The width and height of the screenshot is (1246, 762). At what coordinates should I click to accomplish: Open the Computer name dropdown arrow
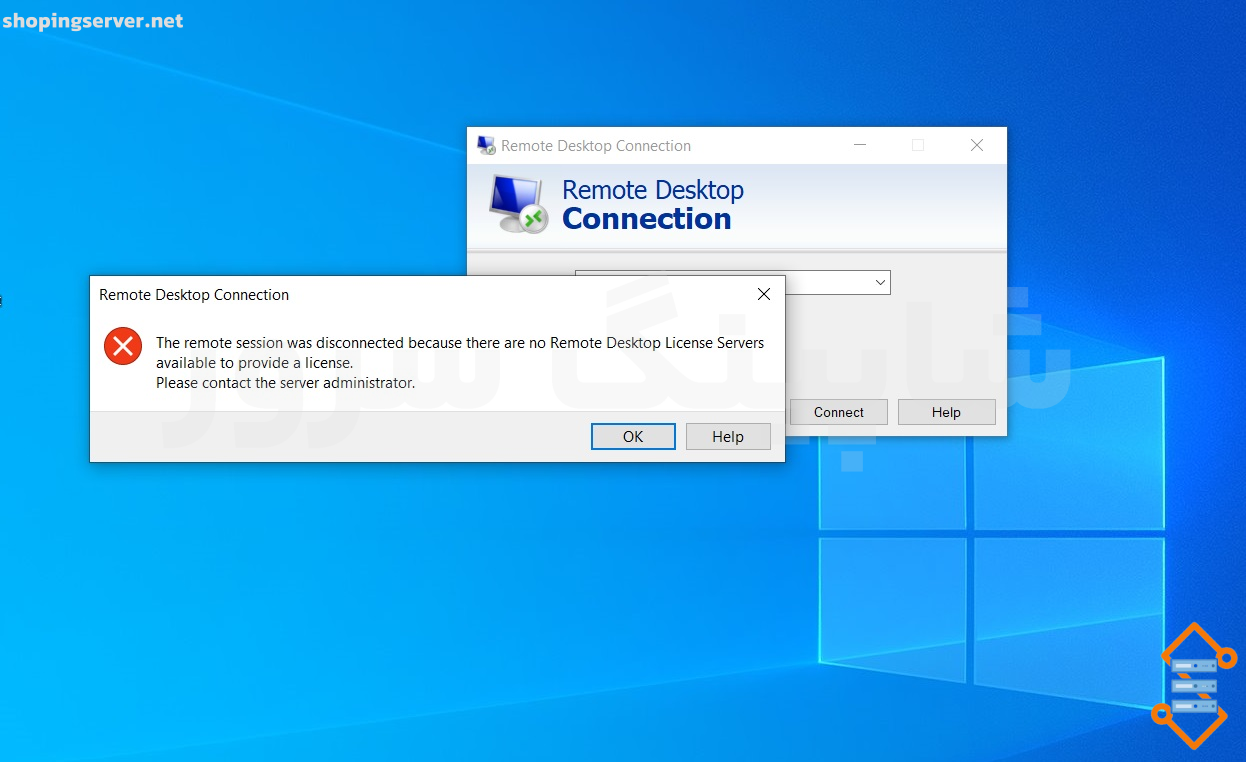click(880, 283)
